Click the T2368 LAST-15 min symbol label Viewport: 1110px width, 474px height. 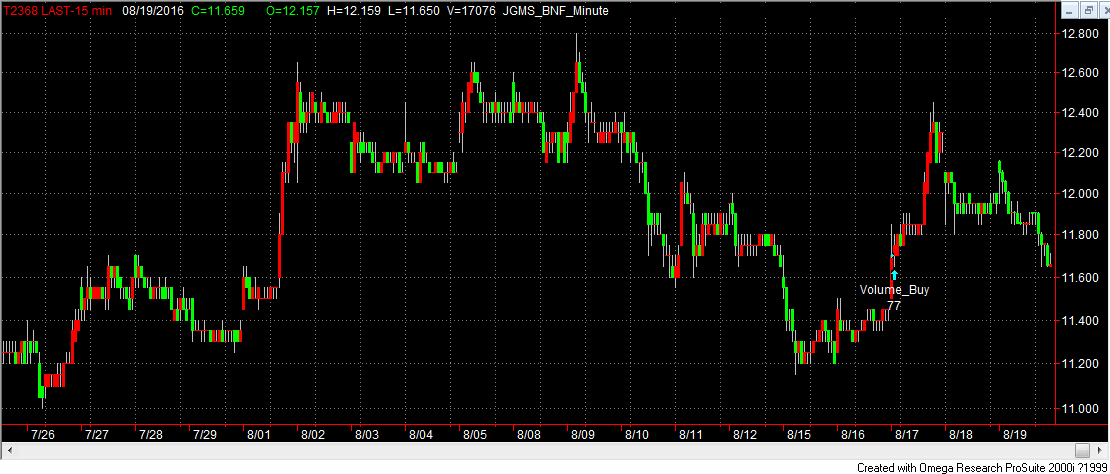coord(58,11)
